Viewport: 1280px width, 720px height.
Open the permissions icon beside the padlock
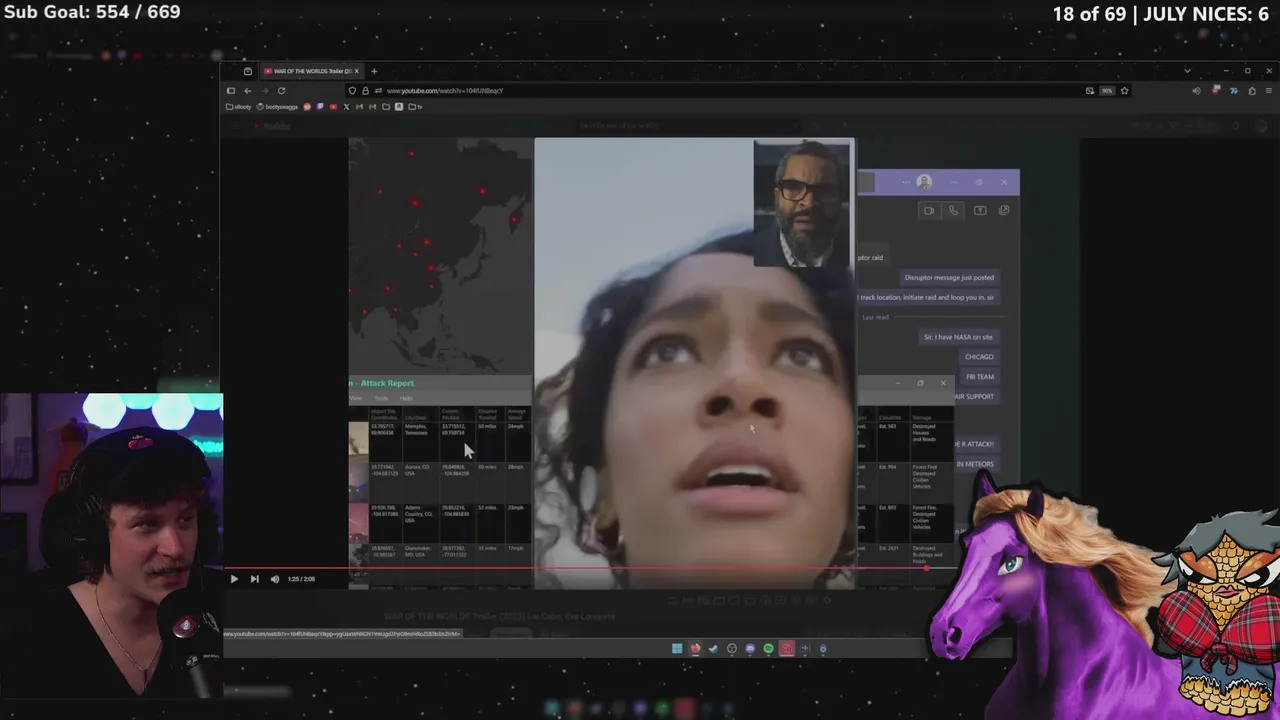click(378, 91)
